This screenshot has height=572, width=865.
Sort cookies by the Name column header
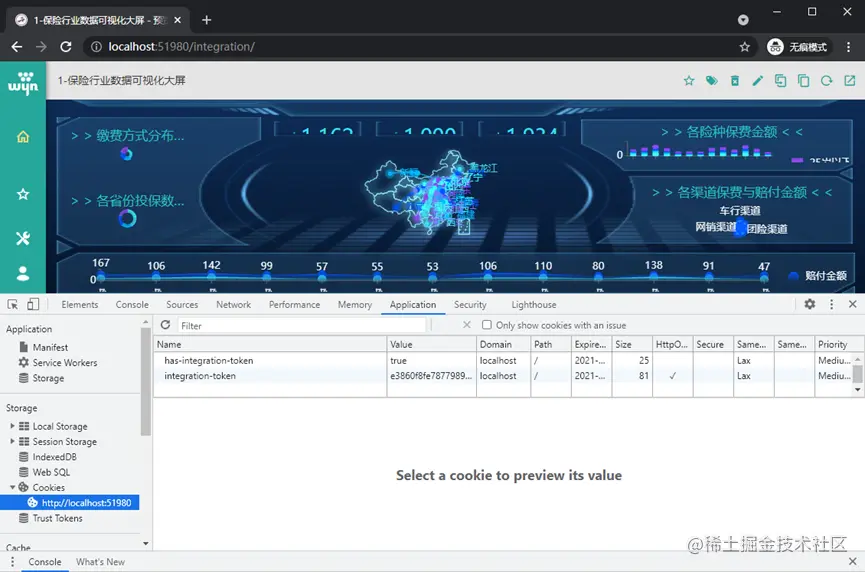pyautogui.click(x=270, y=344)
